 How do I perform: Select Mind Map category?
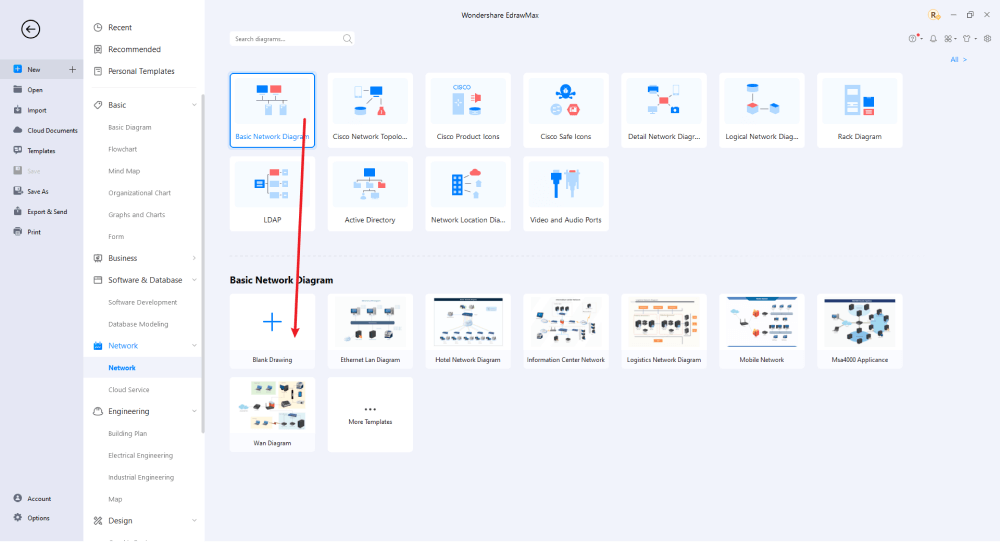124,171
